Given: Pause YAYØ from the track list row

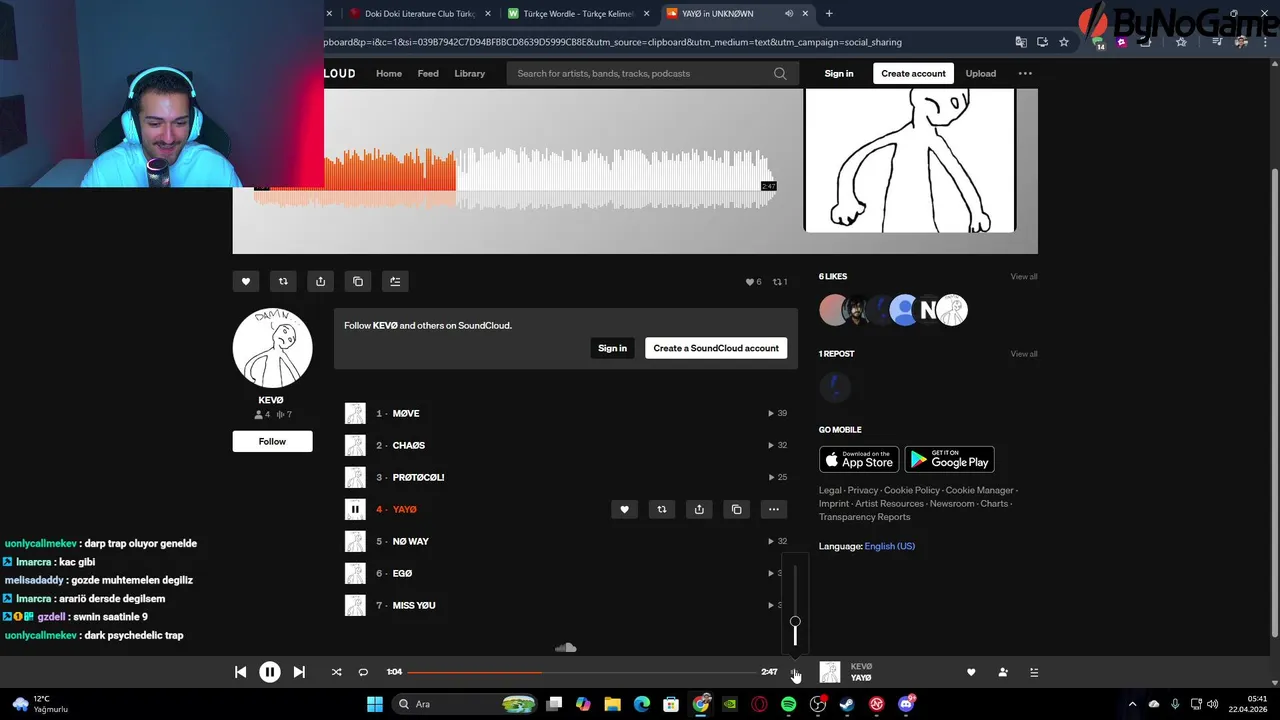Looking at the screenshot, I should coord(355,509).
